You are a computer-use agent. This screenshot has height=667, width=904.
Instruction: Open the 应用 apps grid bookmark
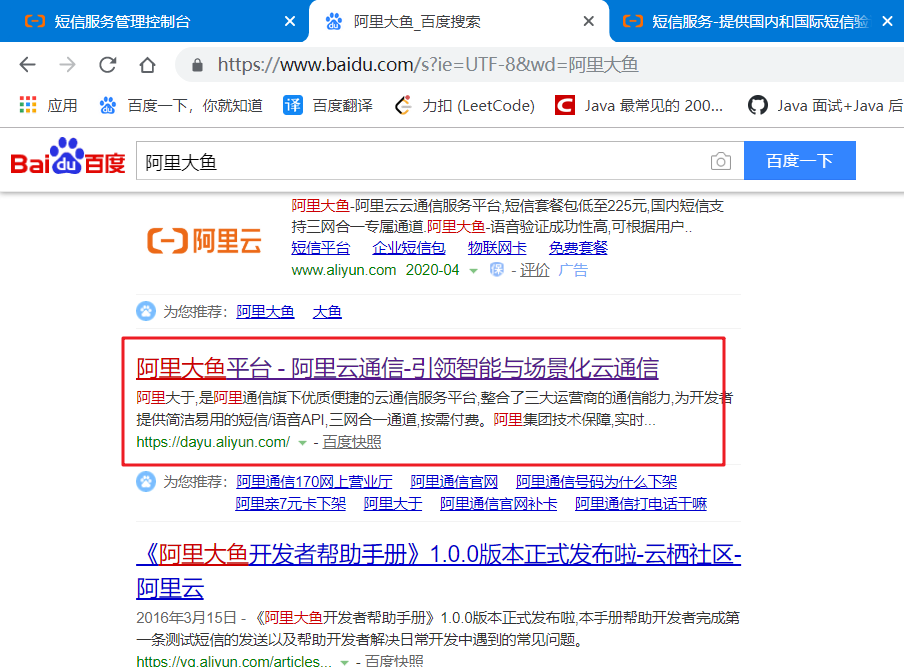[48, 105]
